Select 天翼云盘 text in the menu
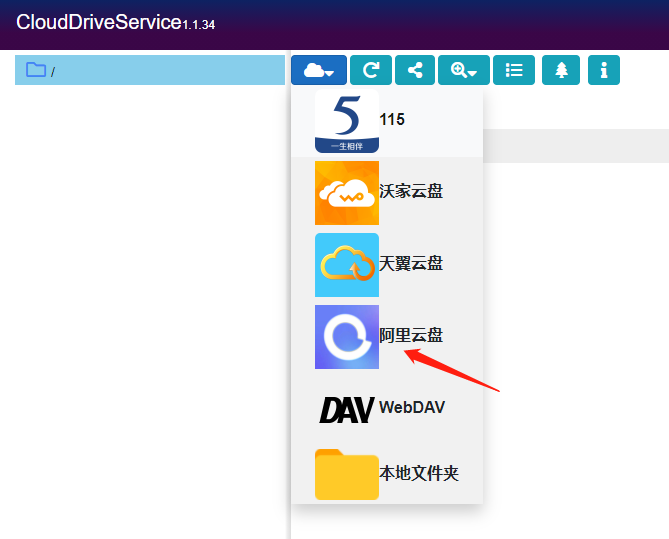The width and height of the screenshot is (669, 539). [x=411, y=264]
